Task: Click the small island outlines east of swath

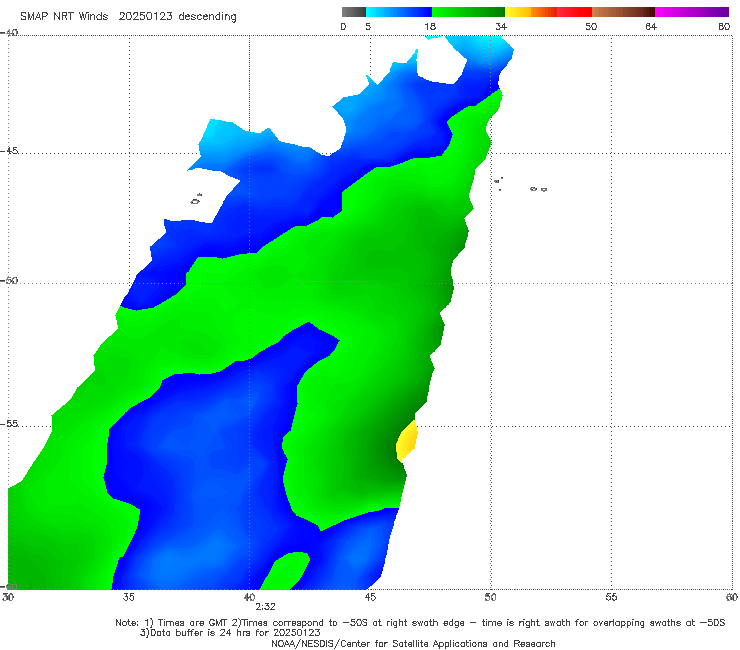Action: [x=521, y=185]
